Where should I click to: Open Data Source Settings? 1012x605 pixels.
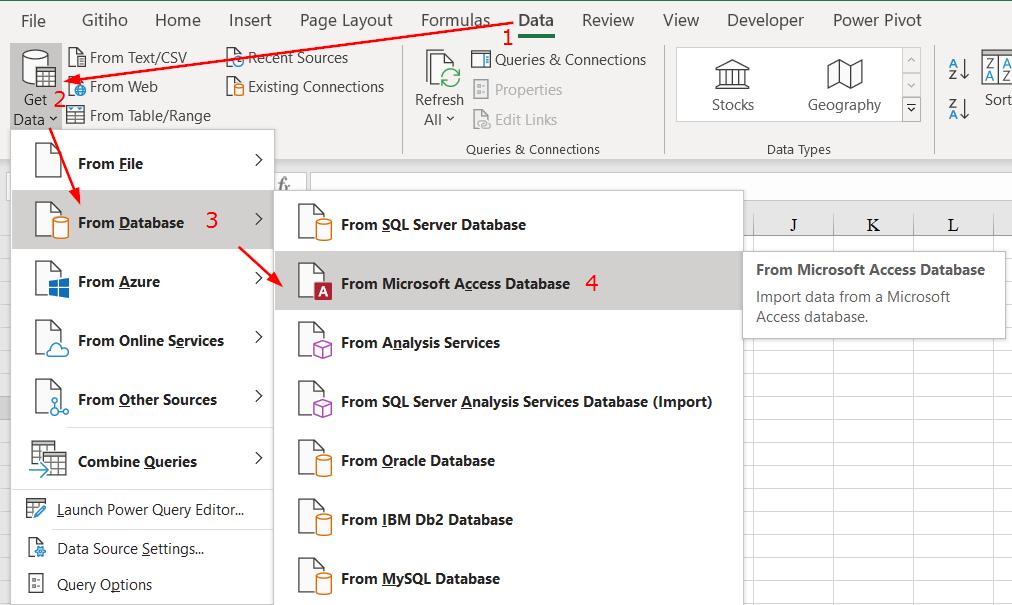(130, 549)
